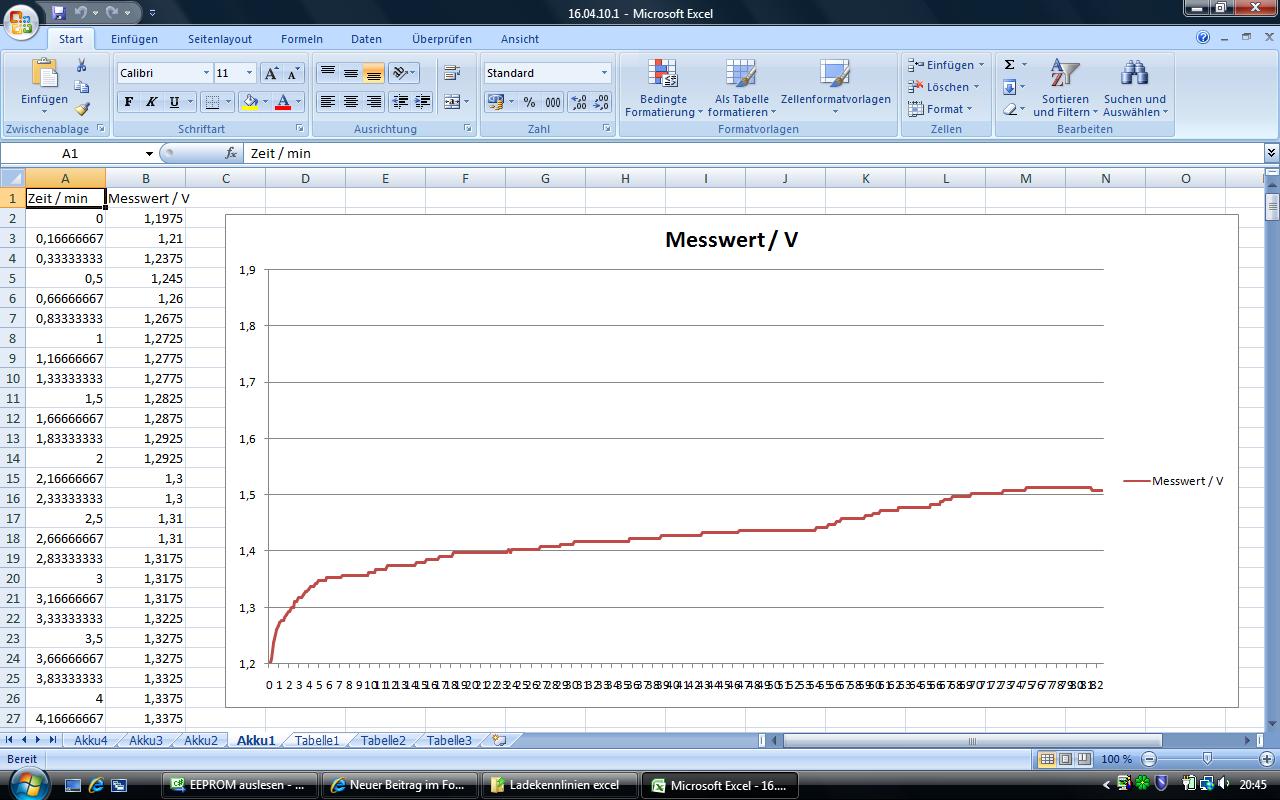
Task: Click the borders icon
Action: pos(211,102)
